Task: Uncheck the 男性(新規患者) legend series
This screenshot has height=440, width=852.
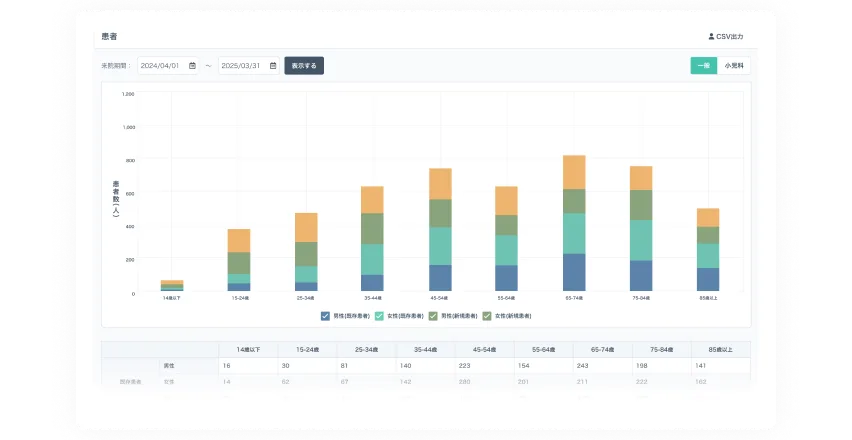Action: point(433,316)
